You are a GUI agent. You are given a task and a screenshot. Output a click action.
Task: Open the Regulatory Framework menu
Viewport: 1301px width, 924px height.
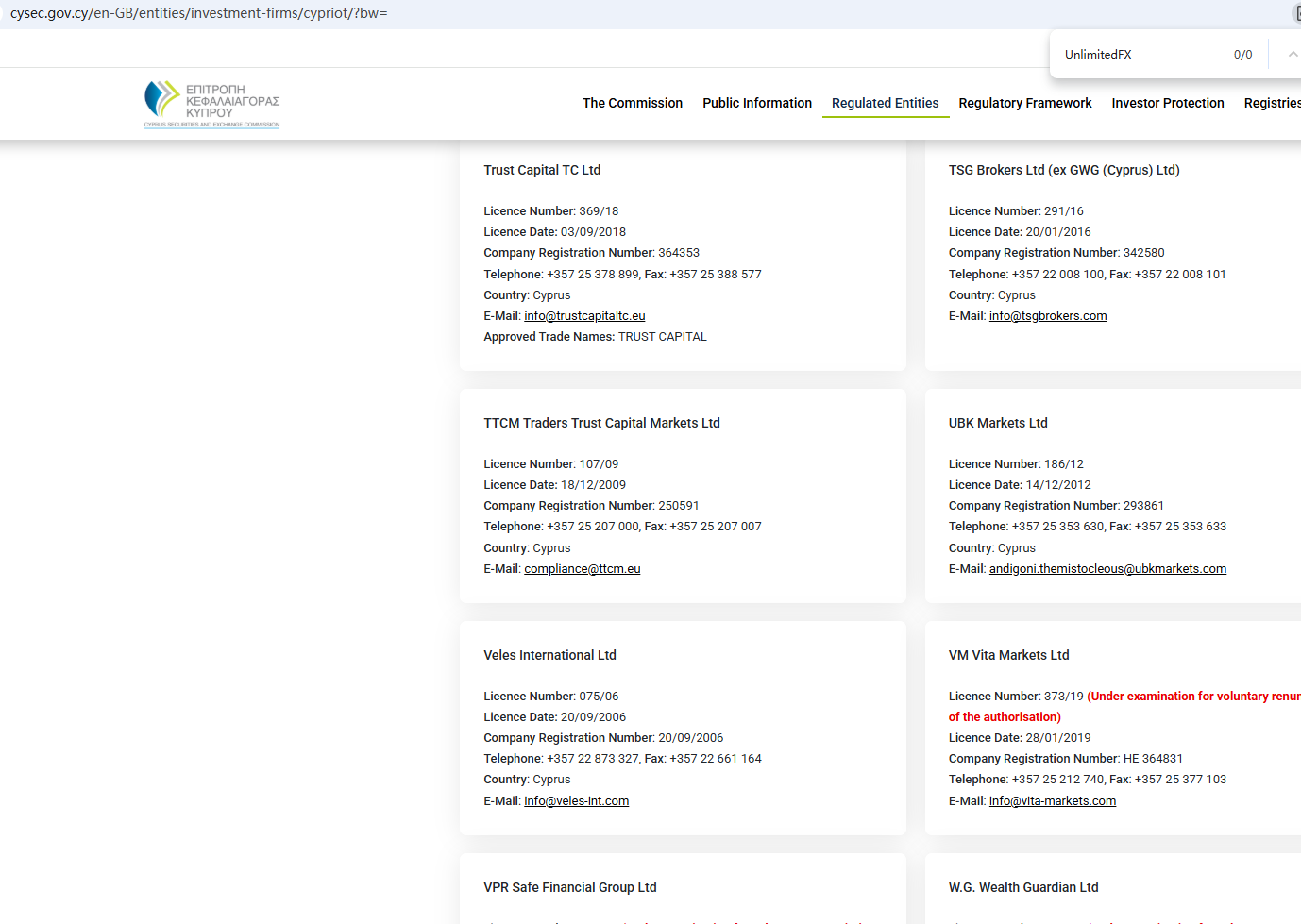point(1024,103)
